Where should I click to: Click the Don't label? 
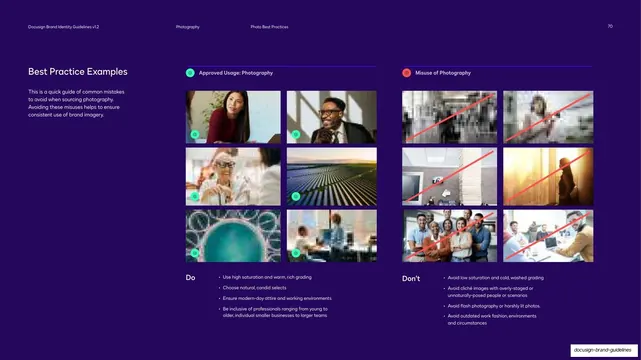point(411,279)
